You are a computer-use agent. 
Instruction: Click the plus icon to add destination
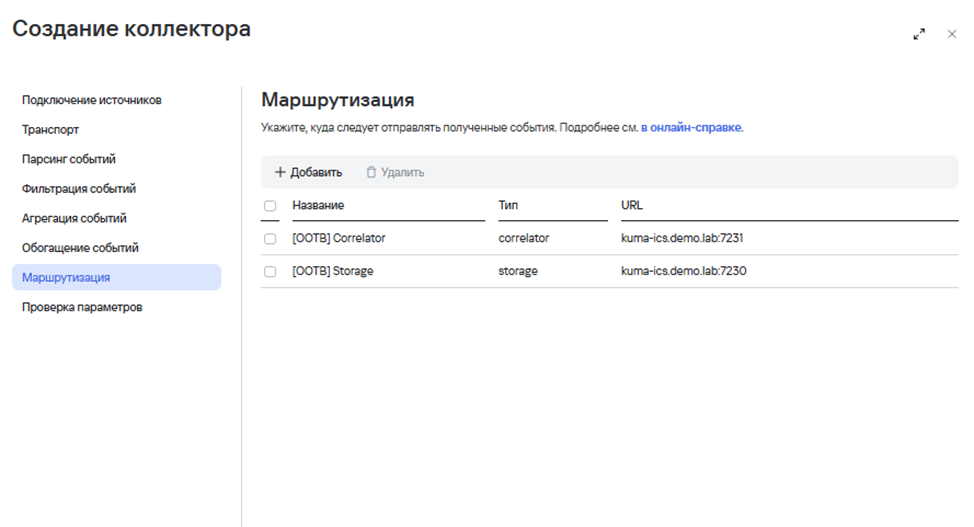coord(280,173)
